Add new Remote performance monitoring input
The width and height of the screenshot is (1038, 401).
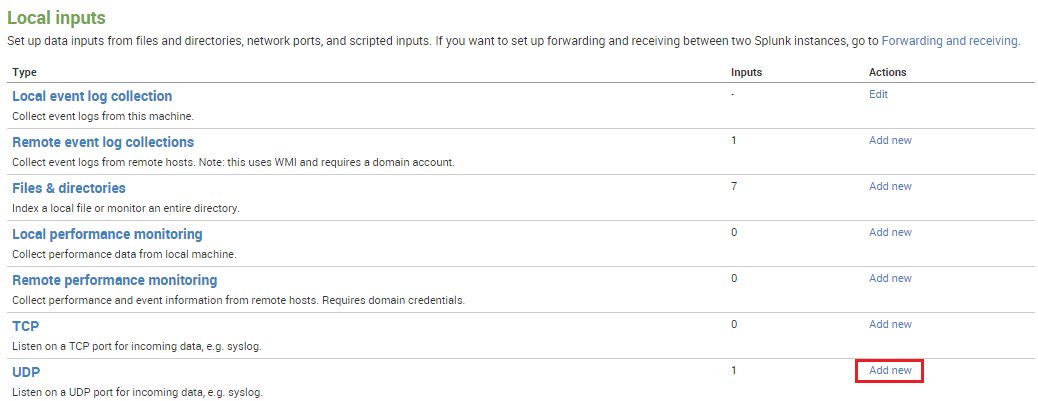[890, 278]
